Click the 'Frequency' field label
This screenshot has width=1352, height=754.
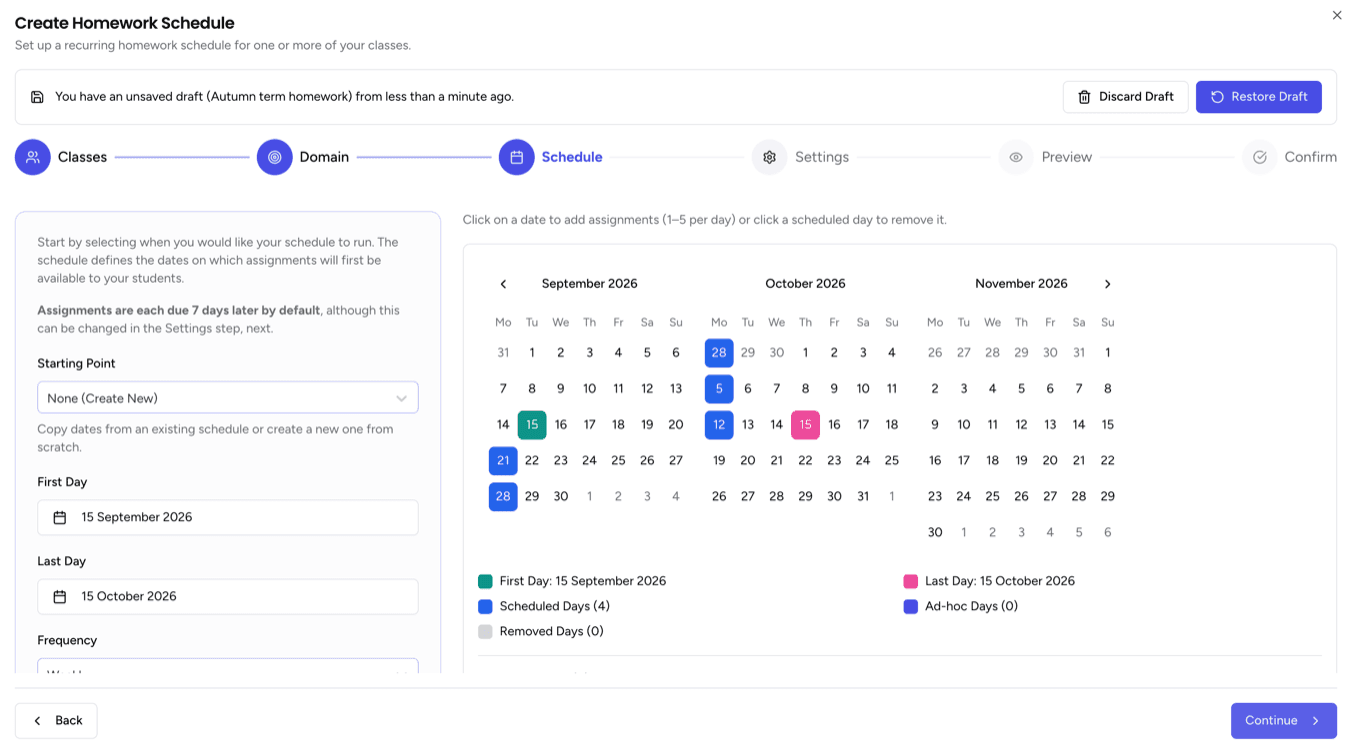click(x=67, y=640)
